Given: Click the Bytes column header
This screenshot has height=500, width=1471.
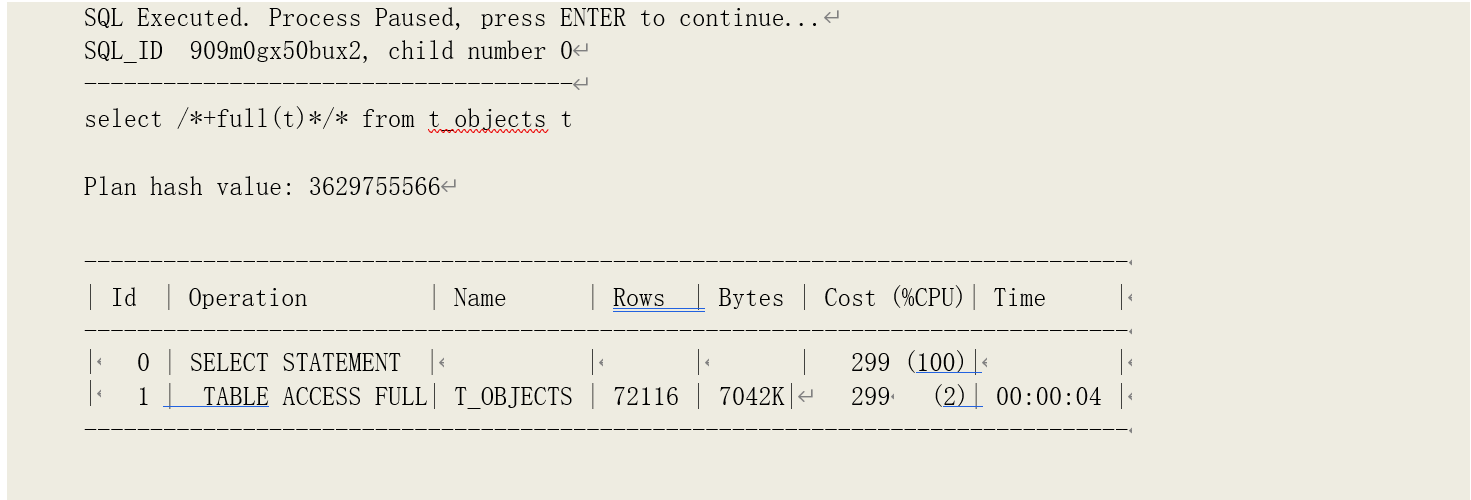Looking at the screenshot, I should click(x=751, y=298).
